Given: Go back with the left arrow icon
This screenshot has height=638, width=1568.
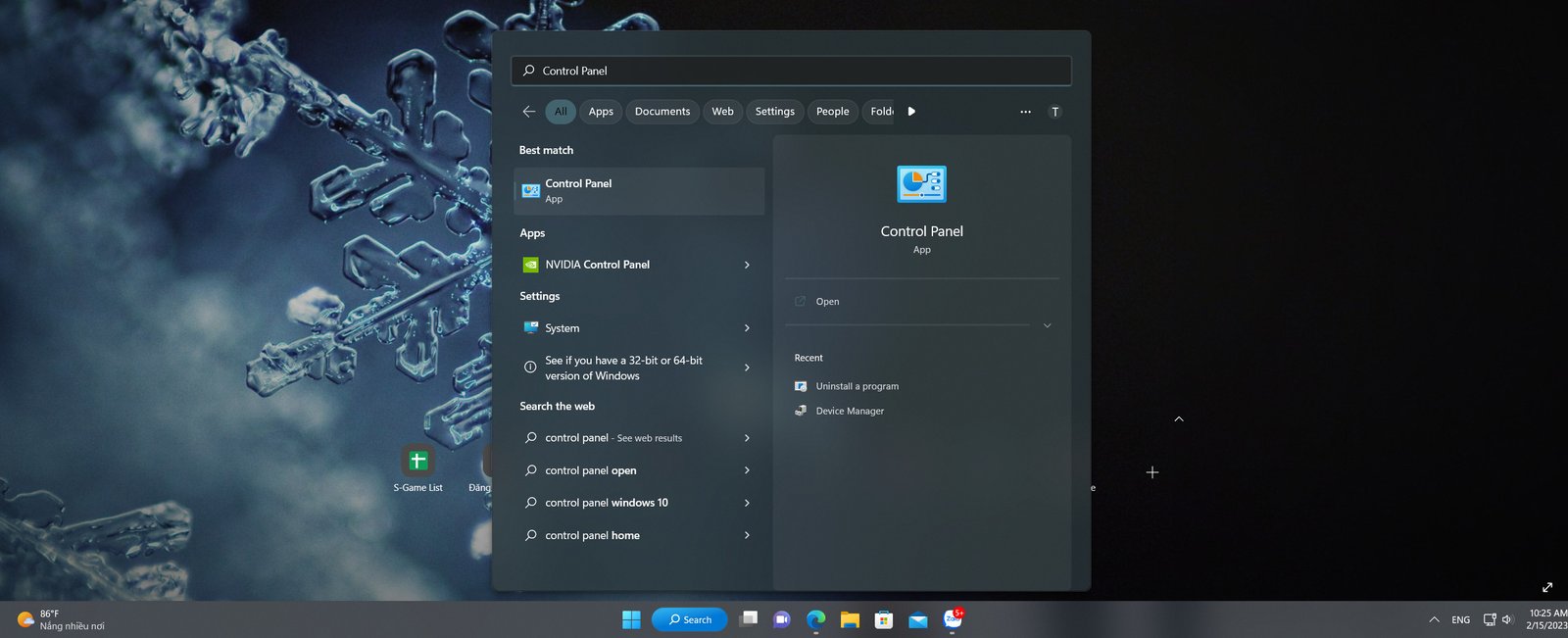Looking at the screenshot, I should (529, 112).
